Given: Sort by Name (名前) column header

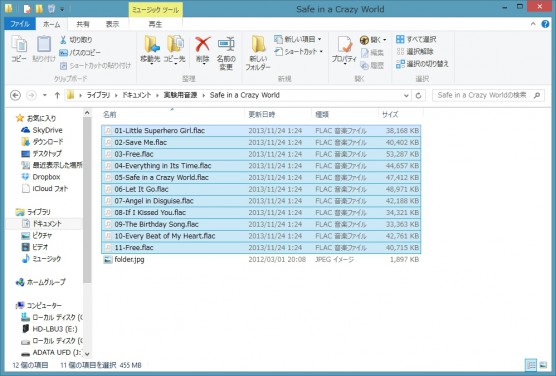Looking at the screenshot, I should click(x=172, y=114).
